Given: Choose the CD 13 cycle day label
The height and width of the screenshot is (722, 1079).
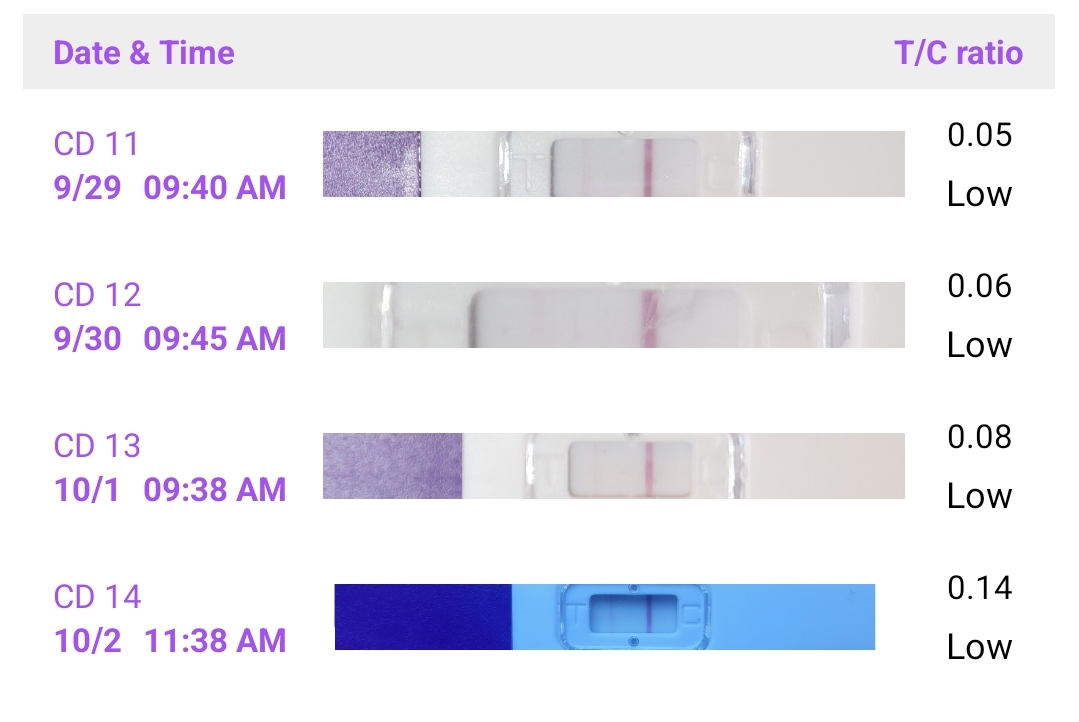Looking at the screenshot, I should pyautogui.click(x=97, y=446).
